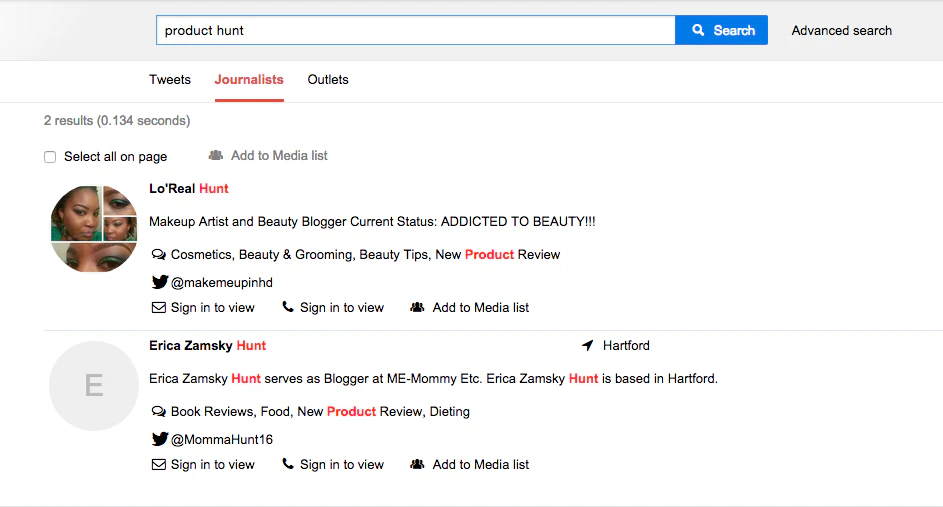Open Advanced search
The width and height of the screenshot is (943, 507).
click(841, 30)
